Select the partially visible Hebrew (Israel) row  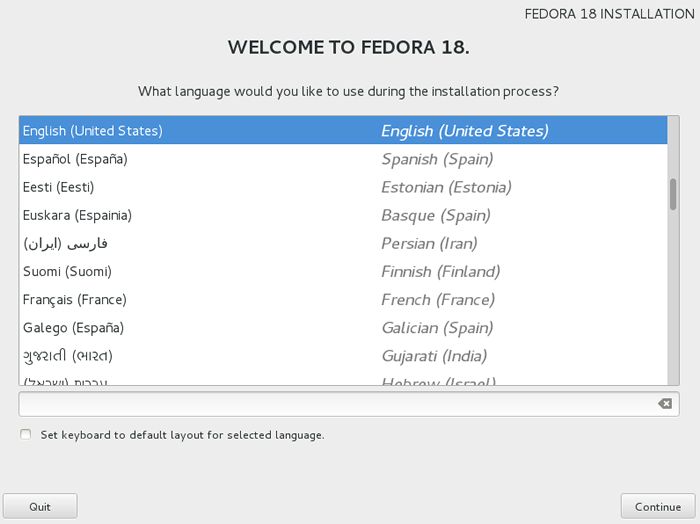click(343, 379)
